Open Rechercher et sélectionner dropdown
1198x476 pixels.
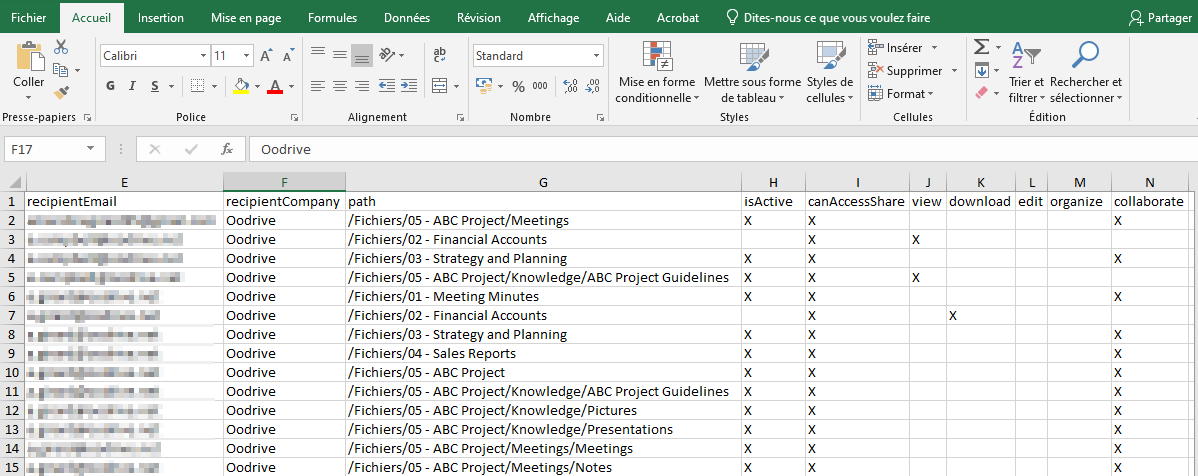1086,73
